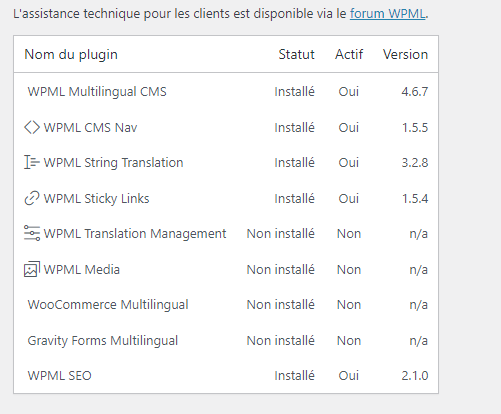Click WPML Media's Non installé status
Image resolution: width=501 pixels, height=414 pixels.
[280, 270]
